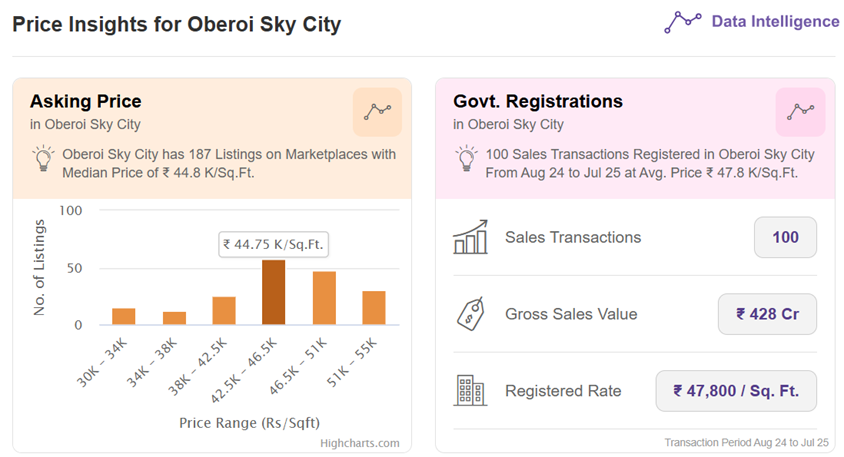Click the 100 sales transactions value badge
Screen dimensions: 844x457
click(785, 238)
